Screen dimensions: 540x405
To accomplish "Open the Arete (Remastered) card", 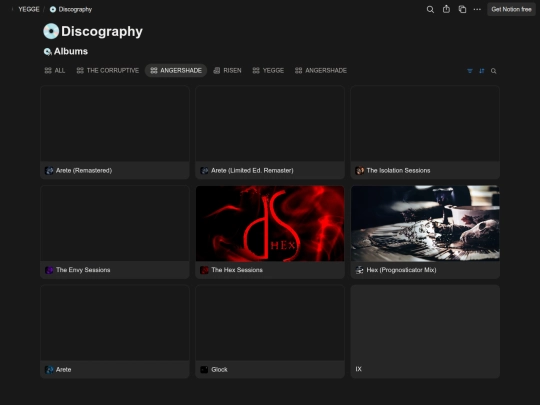I will pos(115,132).
